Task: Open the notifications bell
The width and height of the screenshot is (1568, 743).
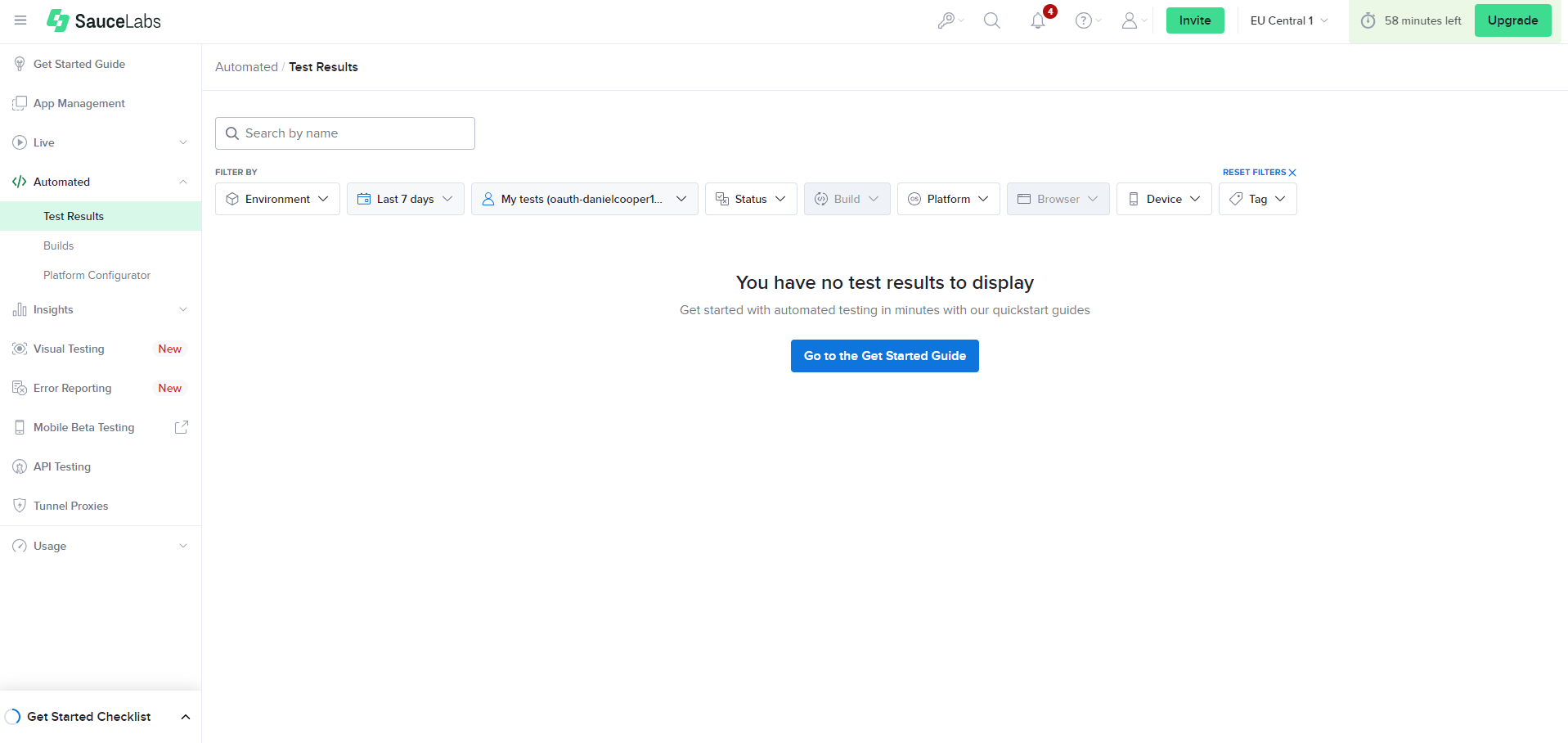Action: point(1038,21)
